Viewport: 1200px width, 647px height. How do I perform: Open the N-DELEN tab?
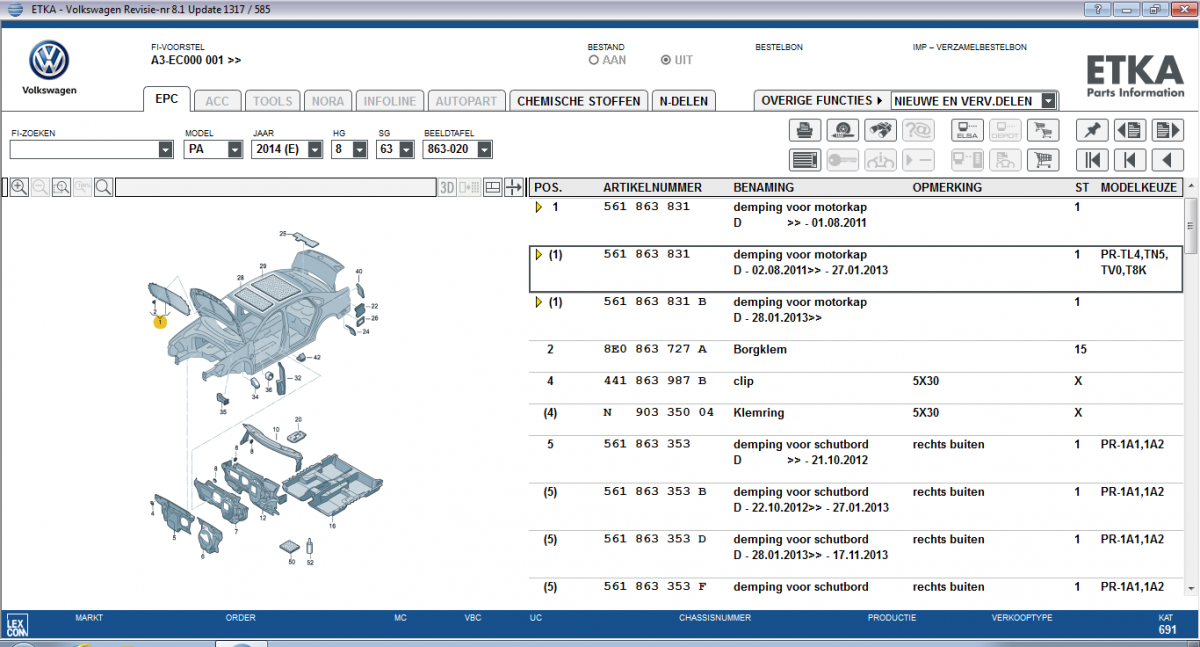coord(683,101)
